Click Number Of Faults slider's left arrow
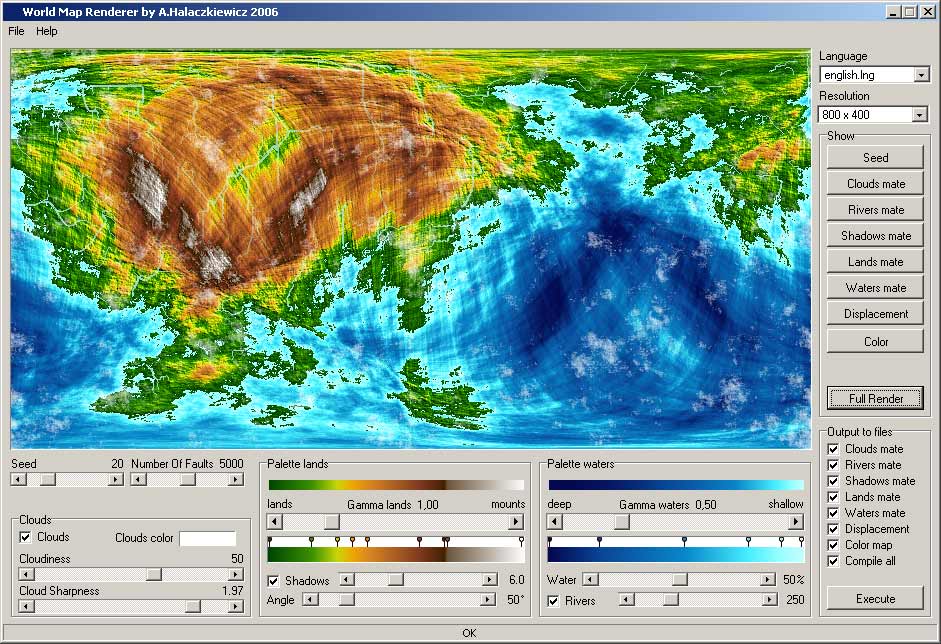This screenshot has height=644, width=941. tap(138, 479)
